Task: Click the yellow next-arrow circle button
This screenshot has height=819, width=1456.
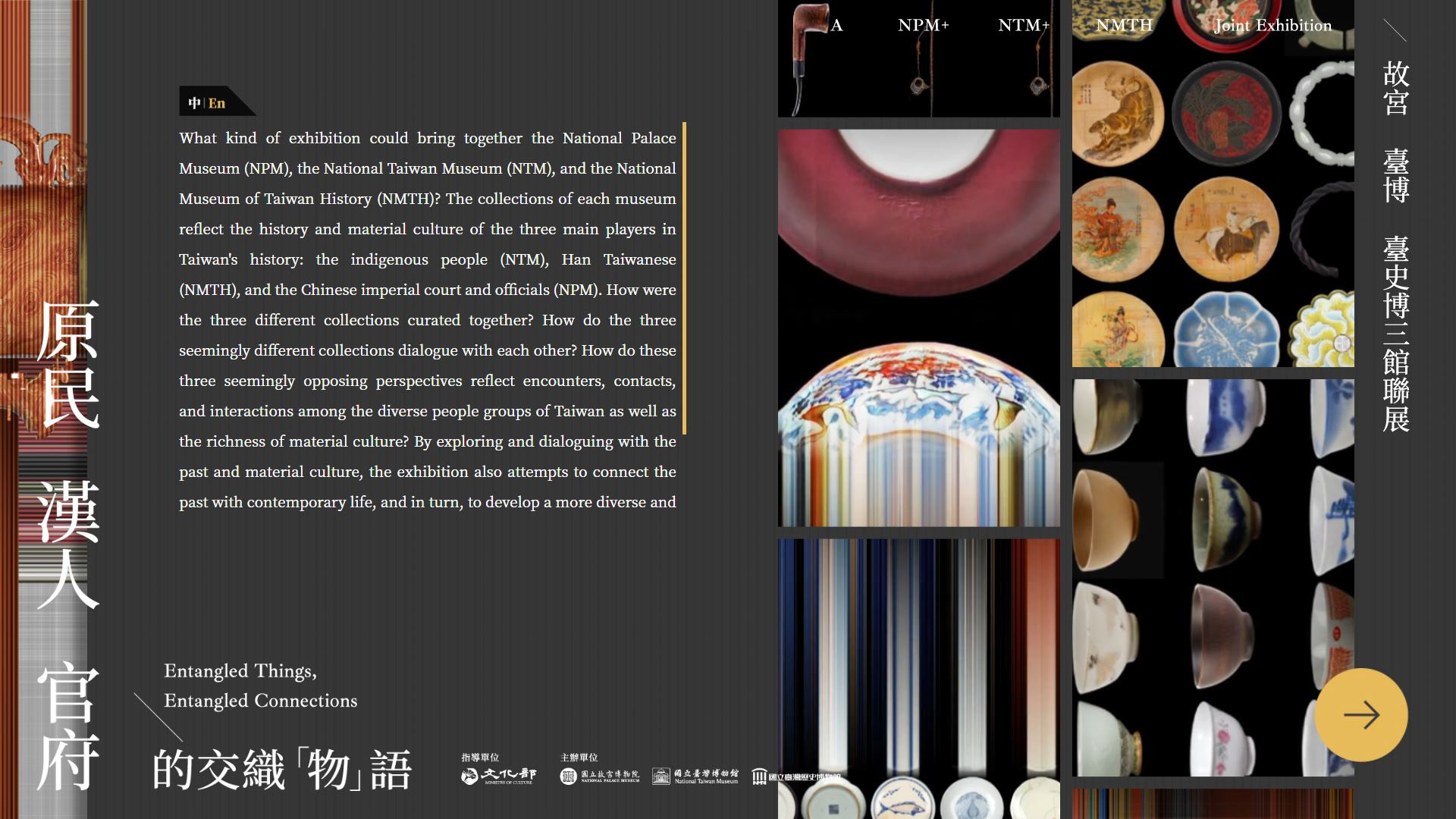Action: point(1361,714)
